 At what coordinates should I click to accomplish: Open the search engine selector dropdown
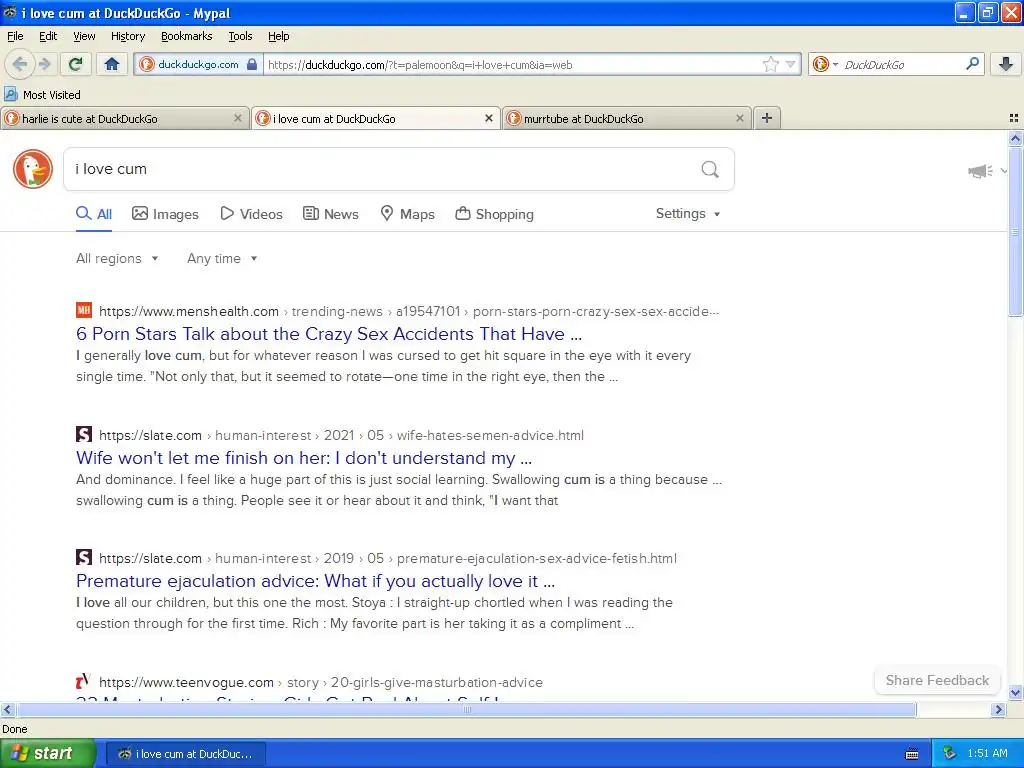[825, 64]
